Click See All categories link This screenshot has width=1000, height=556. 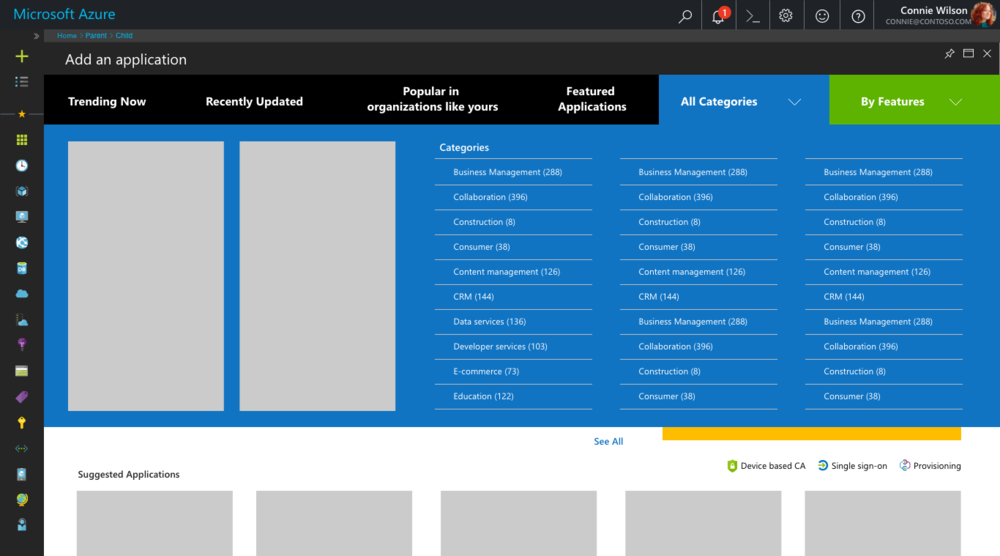608,441
